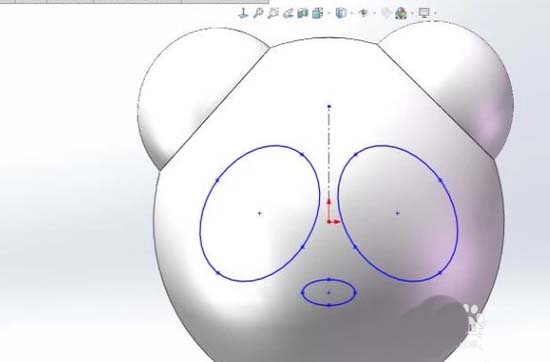550x362 pixels.
Task: Expand the Hide/Show Items dropdown arrow
Action: point(375,13)
